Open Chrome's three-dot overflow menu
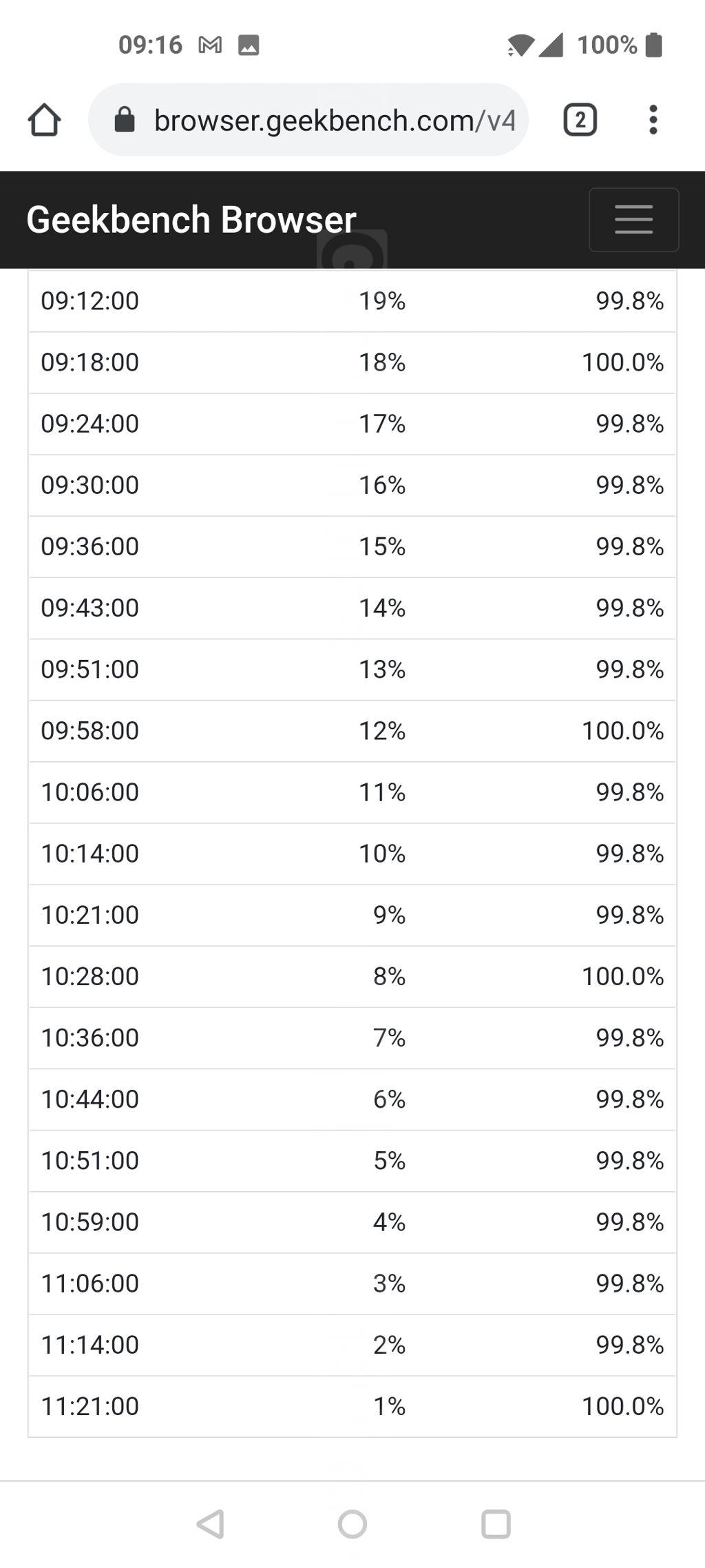Image resolution: width=705 pixels, height=1568 pixels. 653,120
